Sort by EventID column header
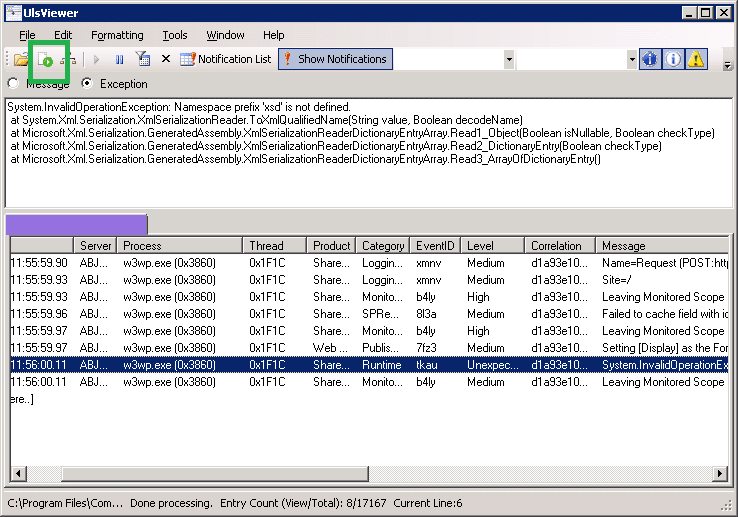This screenshot has width=738, height=517. click(x=435, y=246)
